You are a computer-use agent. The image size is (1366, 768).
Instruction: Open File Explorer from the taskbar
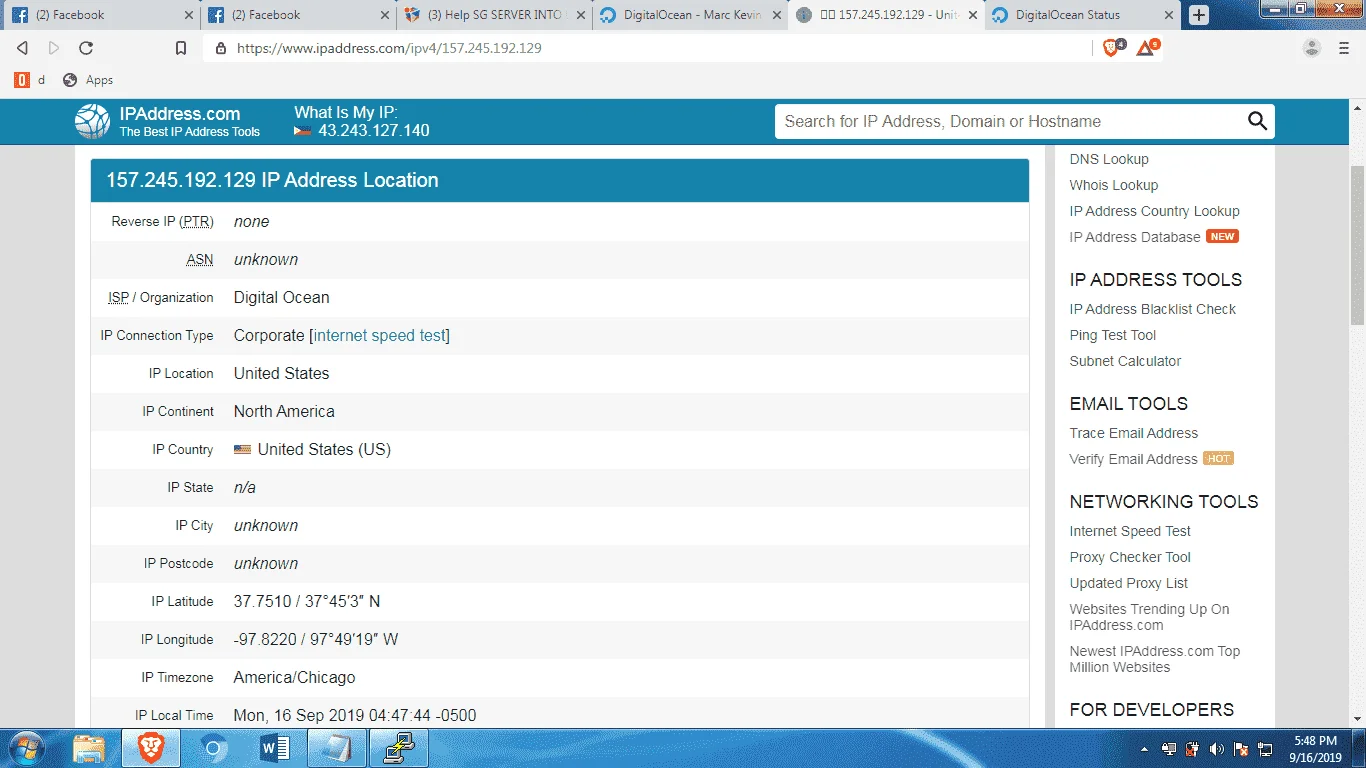coord(89,748)
